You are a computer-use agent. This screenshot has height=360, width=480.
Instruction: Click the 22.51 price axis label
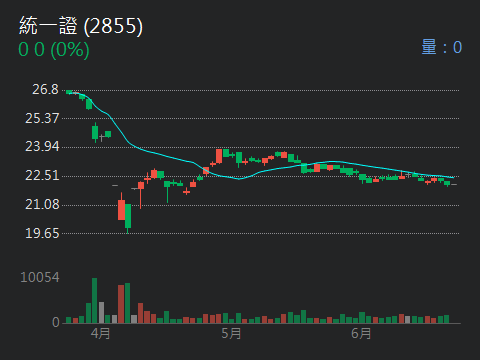click(x=42, y=175)
